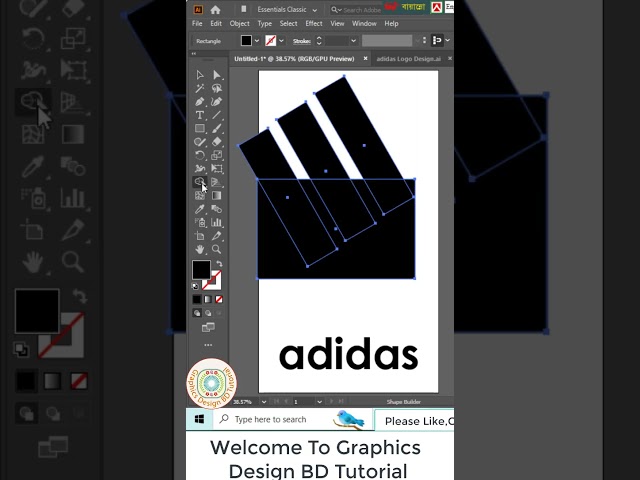Expand the Essentials Classic workspace dropdown

coord(314,10)
